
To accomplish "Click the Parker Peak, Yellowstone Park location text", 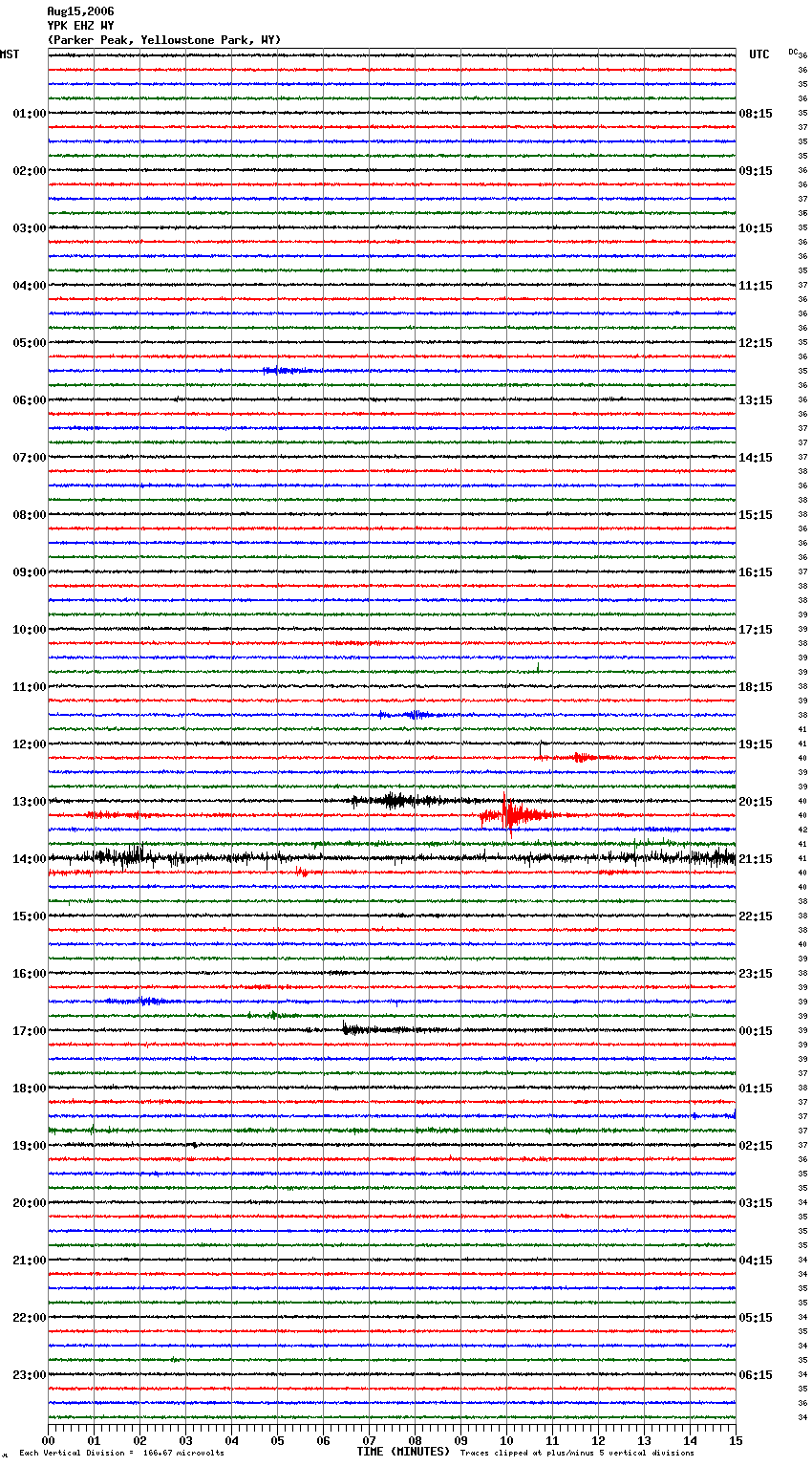I will pos(163,40).
